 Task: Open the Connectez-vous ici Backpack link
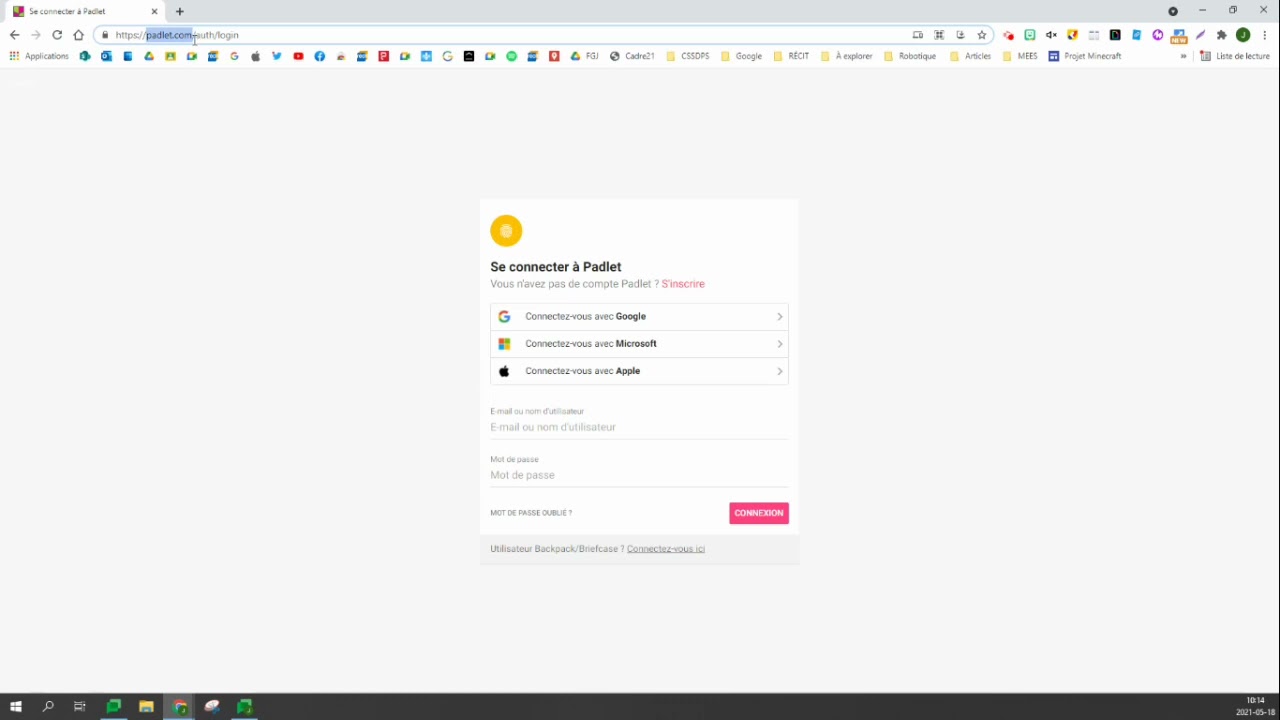666,549
